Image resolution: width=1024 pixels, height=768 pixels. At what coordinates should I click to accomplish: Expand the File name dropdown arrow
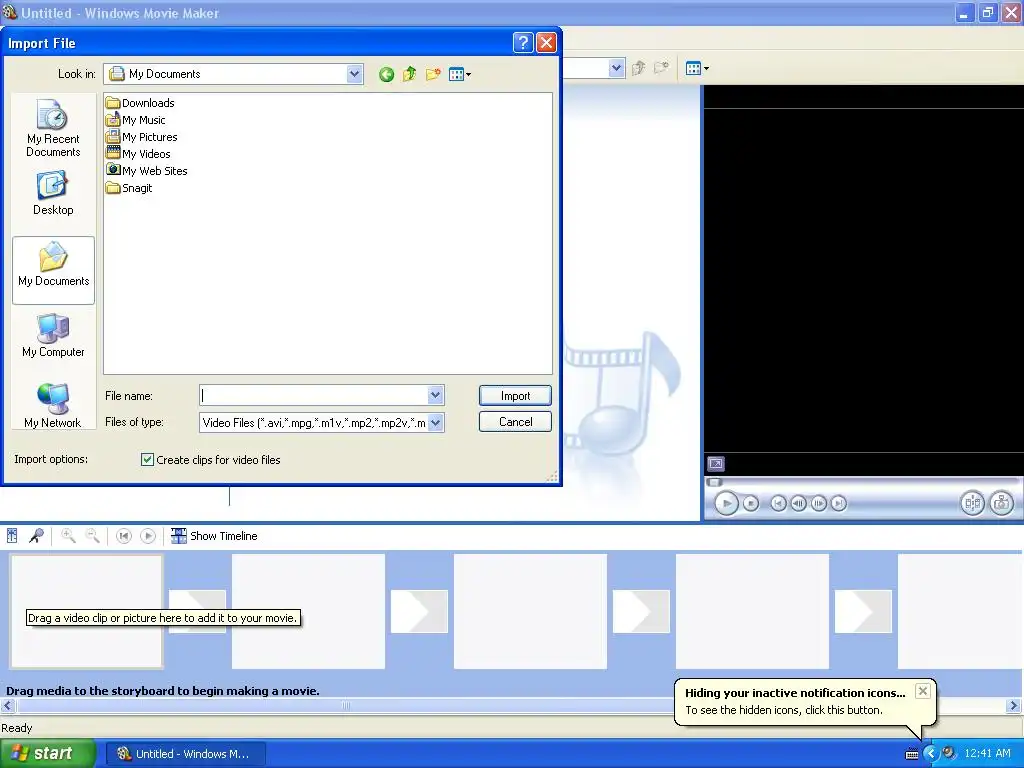[x=435, y=395]
